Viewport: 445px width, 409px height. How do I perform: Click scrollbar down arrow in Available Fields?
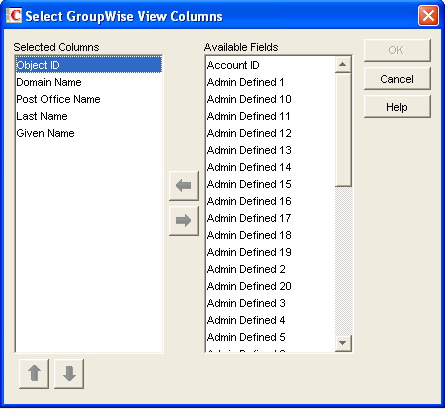coord(343,343)
